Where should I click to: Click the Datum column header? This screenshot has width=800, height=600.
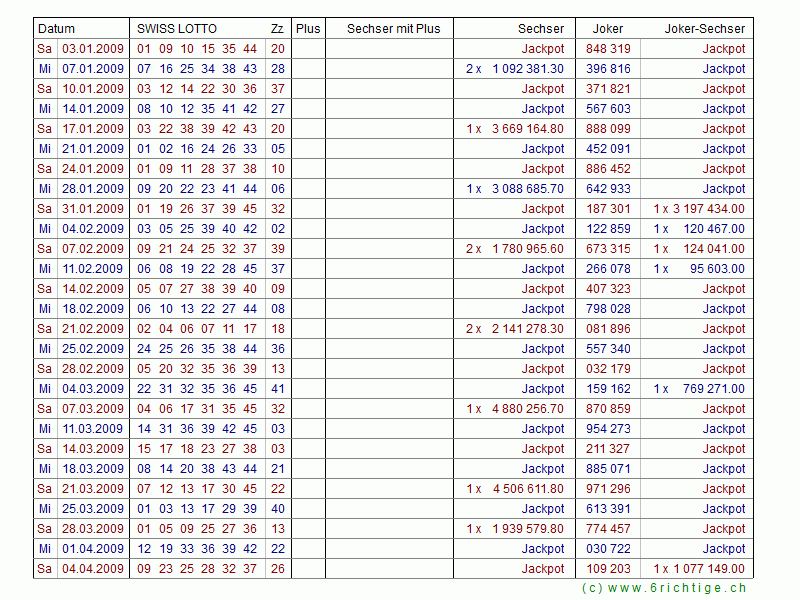click(56, 29)
